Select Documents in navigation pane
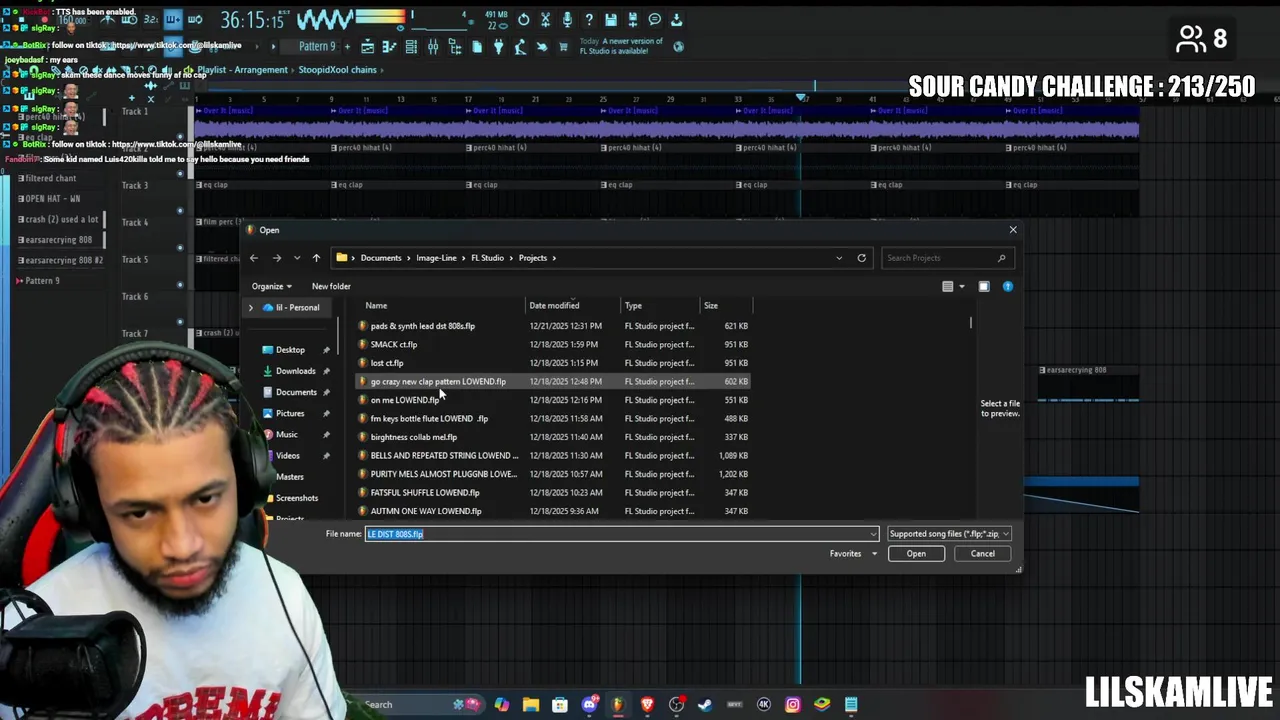The width and height of the screenshot is (1280, 720). [x=296, y=392]
